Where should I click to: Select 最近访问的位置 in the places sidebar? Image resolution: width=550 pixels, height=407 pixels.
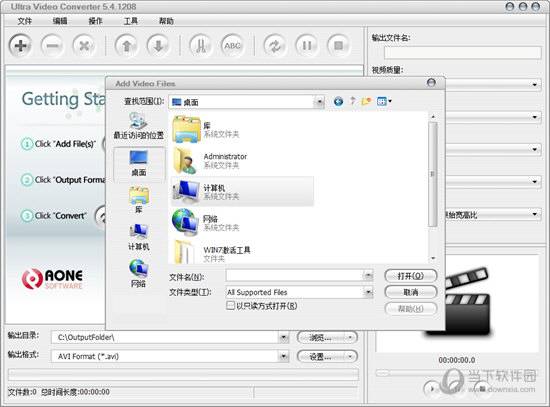[x=139, y=126]
